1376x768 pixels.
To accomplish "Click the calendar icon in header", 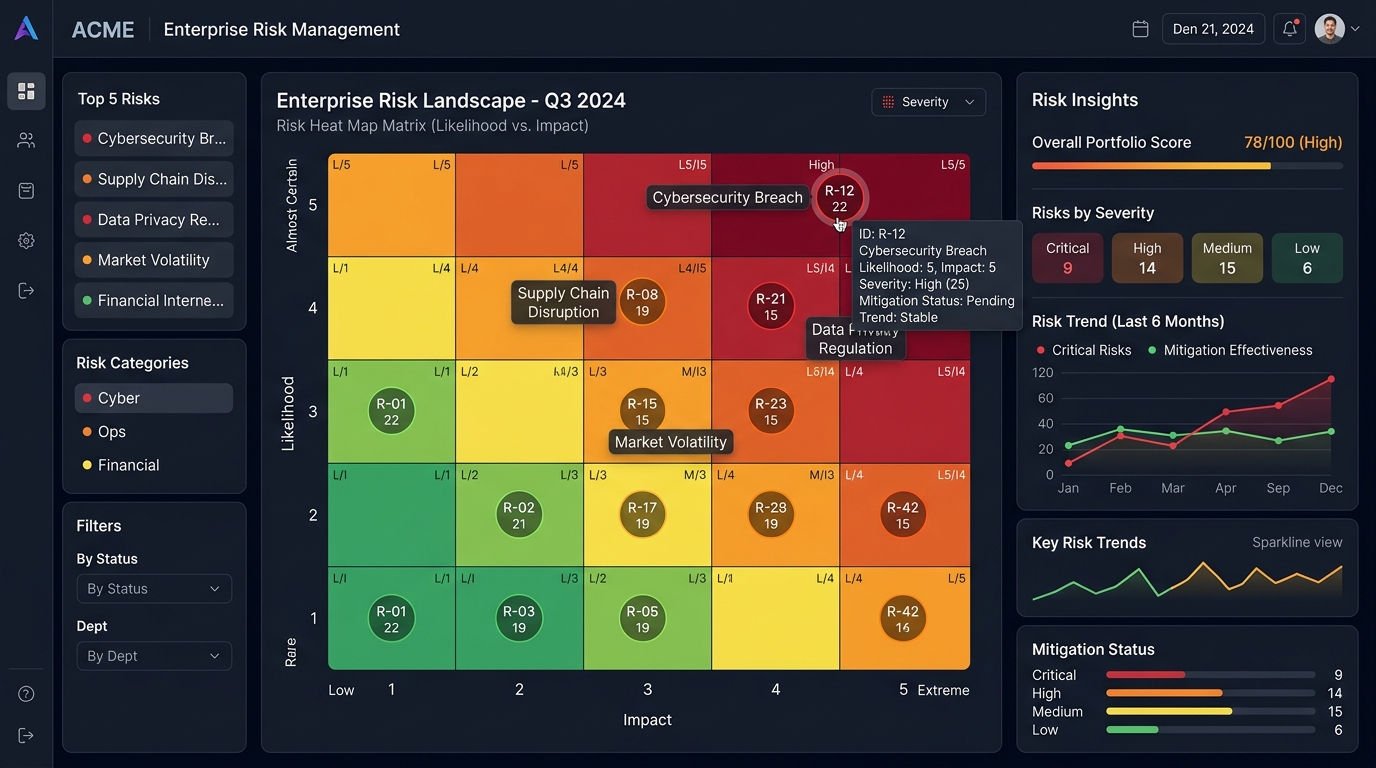I will coord(1140,29).
